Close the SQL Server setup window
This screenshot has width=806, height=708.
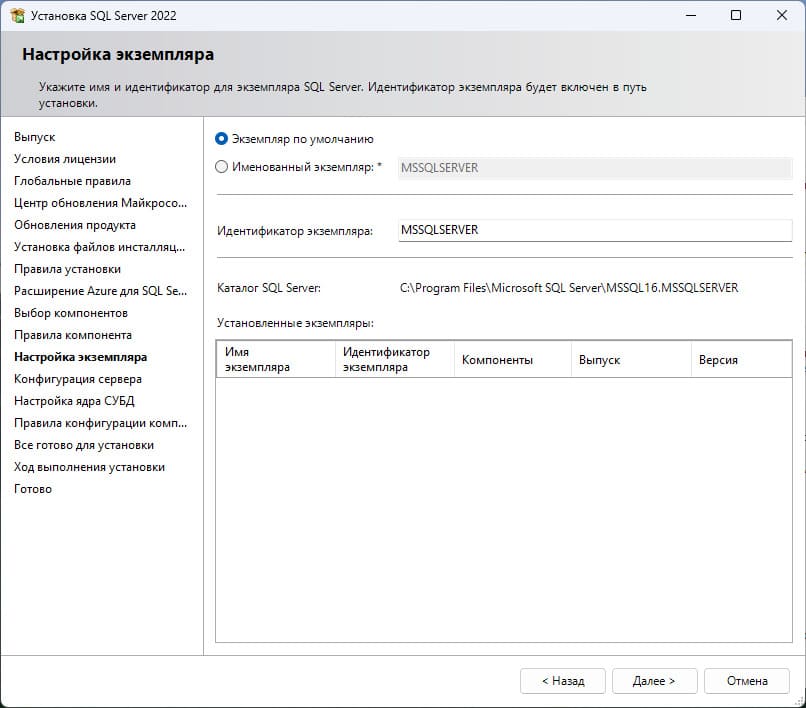[x=782, y=15]
